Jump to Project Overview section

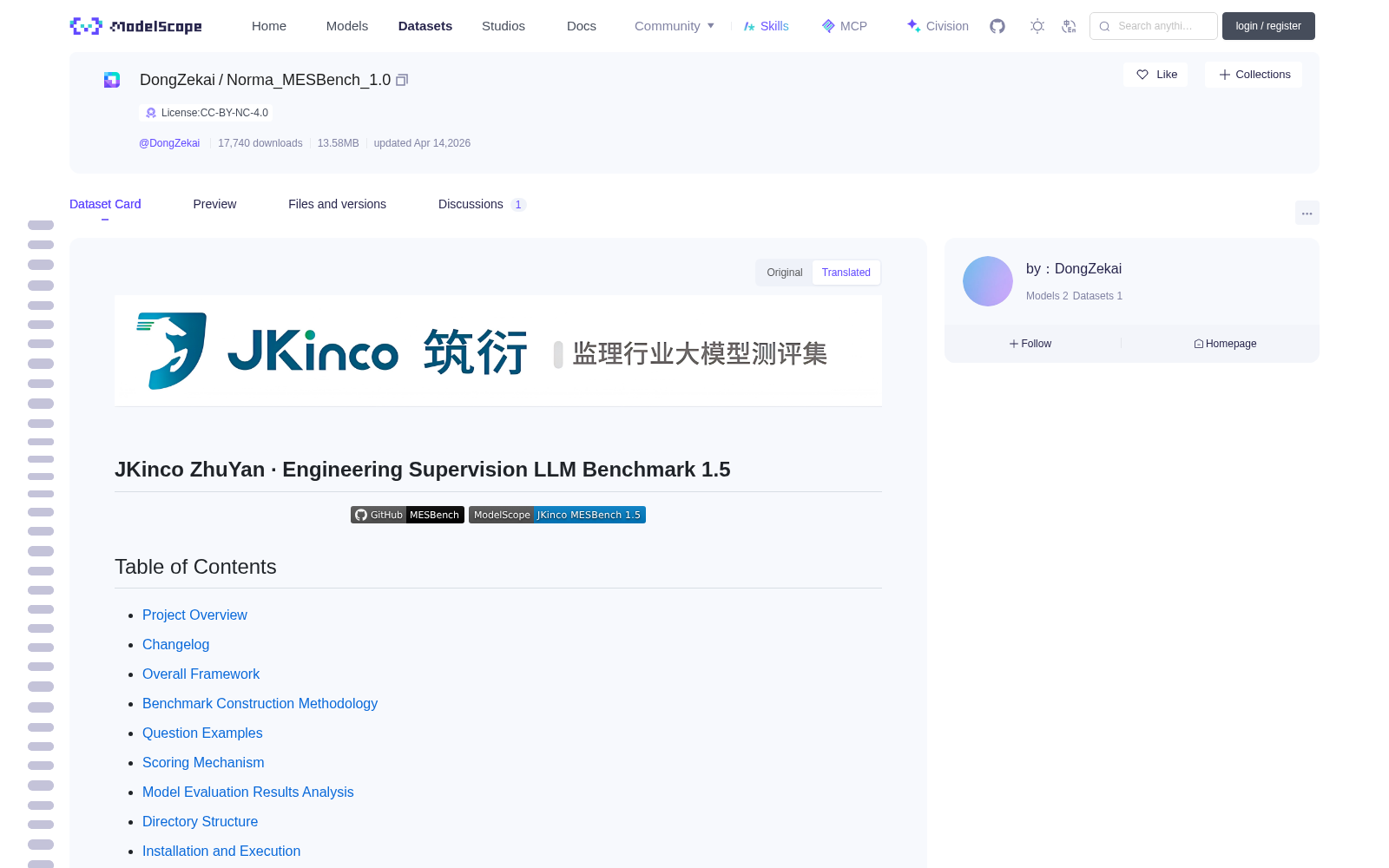[x=194, y=615]
